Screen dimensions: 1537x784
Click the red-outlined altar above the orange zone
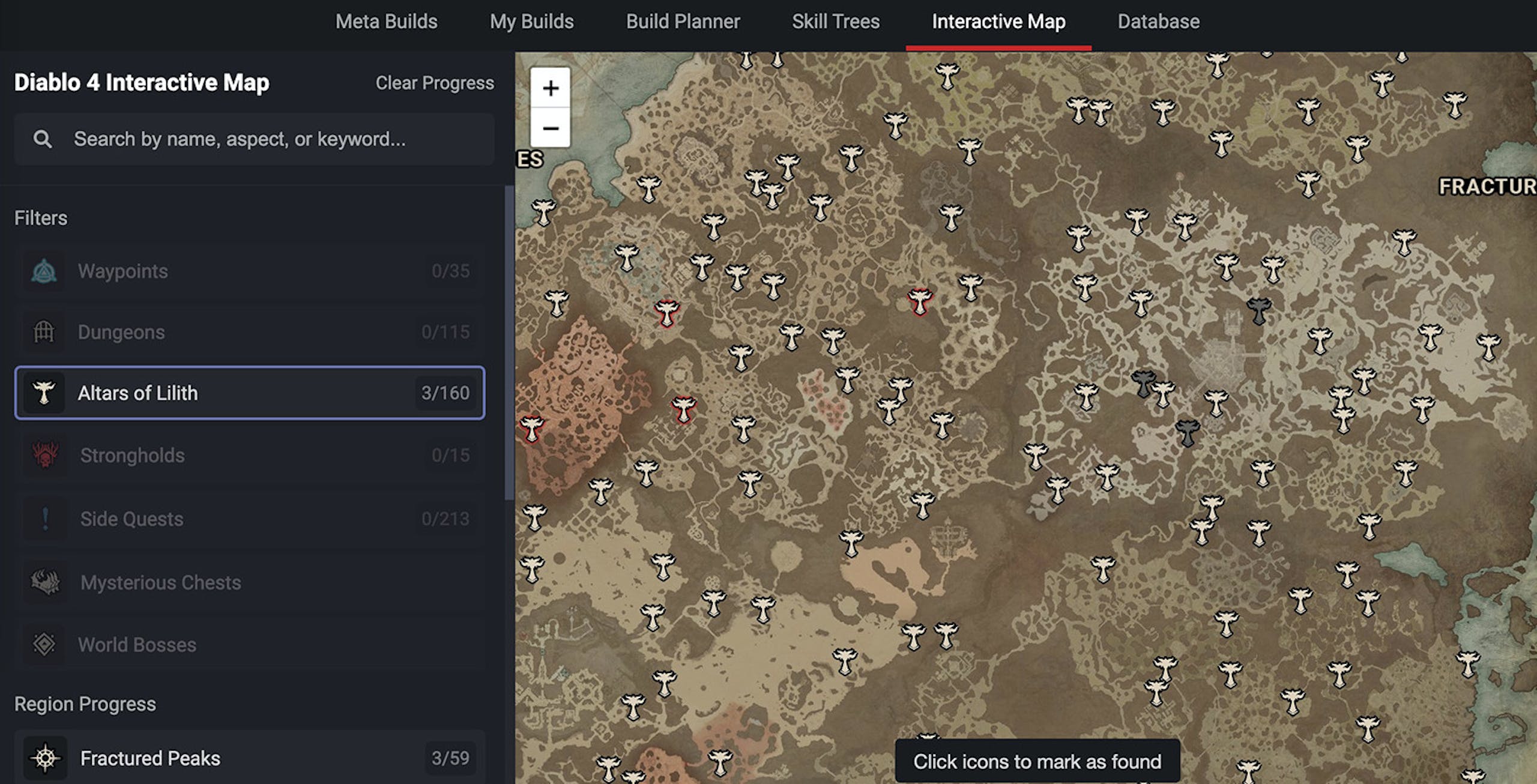tap(666, 313)
